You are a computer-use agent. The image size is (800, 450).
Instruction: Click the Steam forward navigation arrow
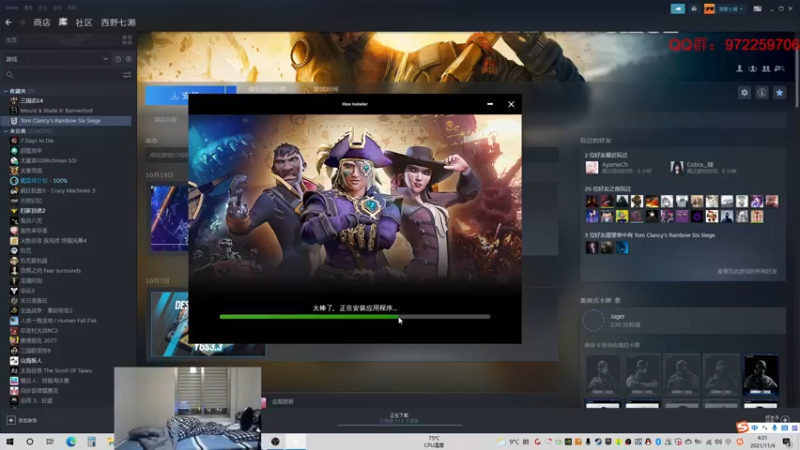(x=22, y=22)
